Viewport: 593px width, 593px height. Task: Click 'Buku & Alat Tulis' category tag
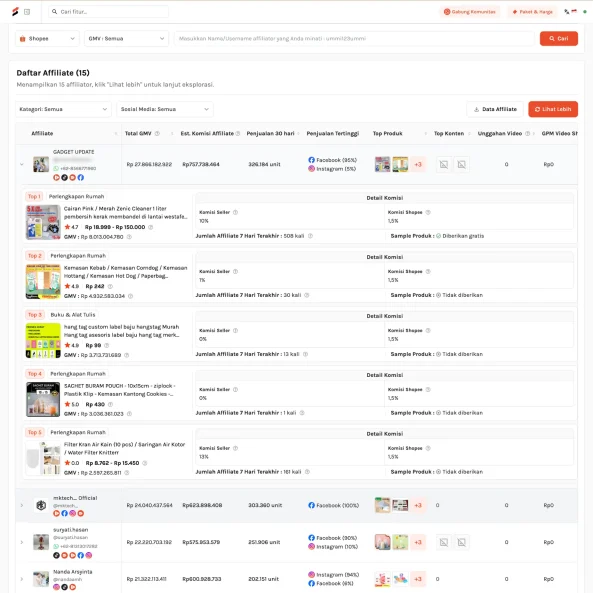73,315
